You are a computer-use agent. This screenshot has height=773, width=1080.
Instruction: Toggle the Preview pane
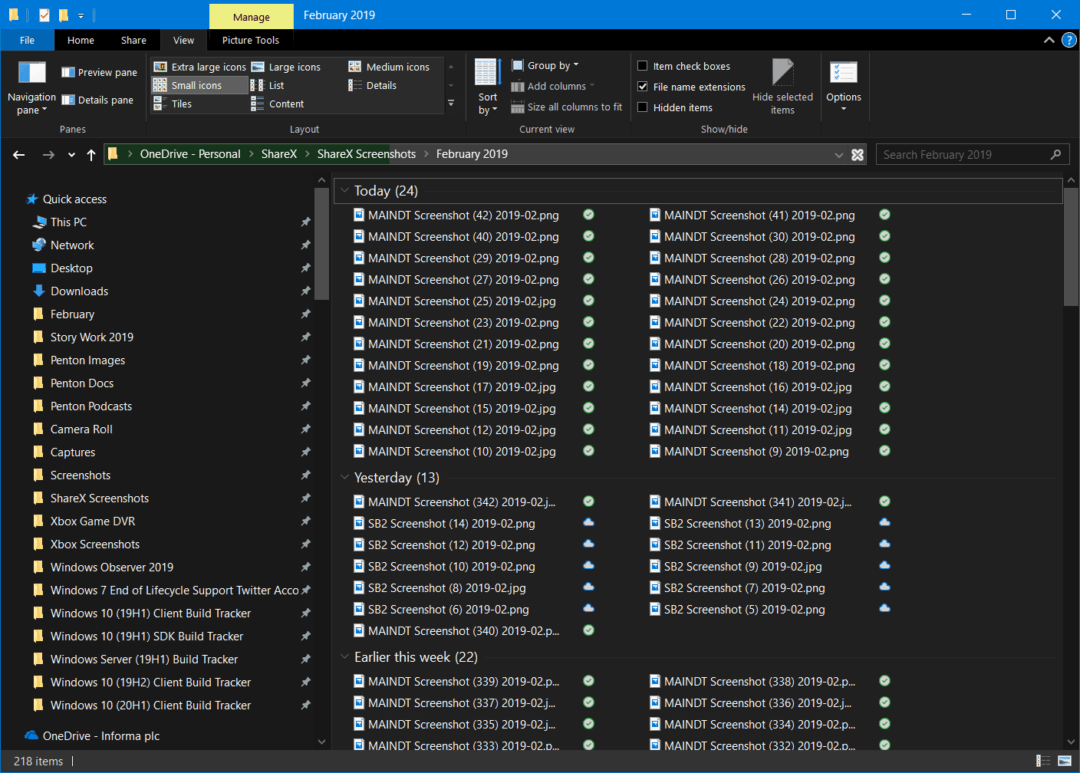100,71
